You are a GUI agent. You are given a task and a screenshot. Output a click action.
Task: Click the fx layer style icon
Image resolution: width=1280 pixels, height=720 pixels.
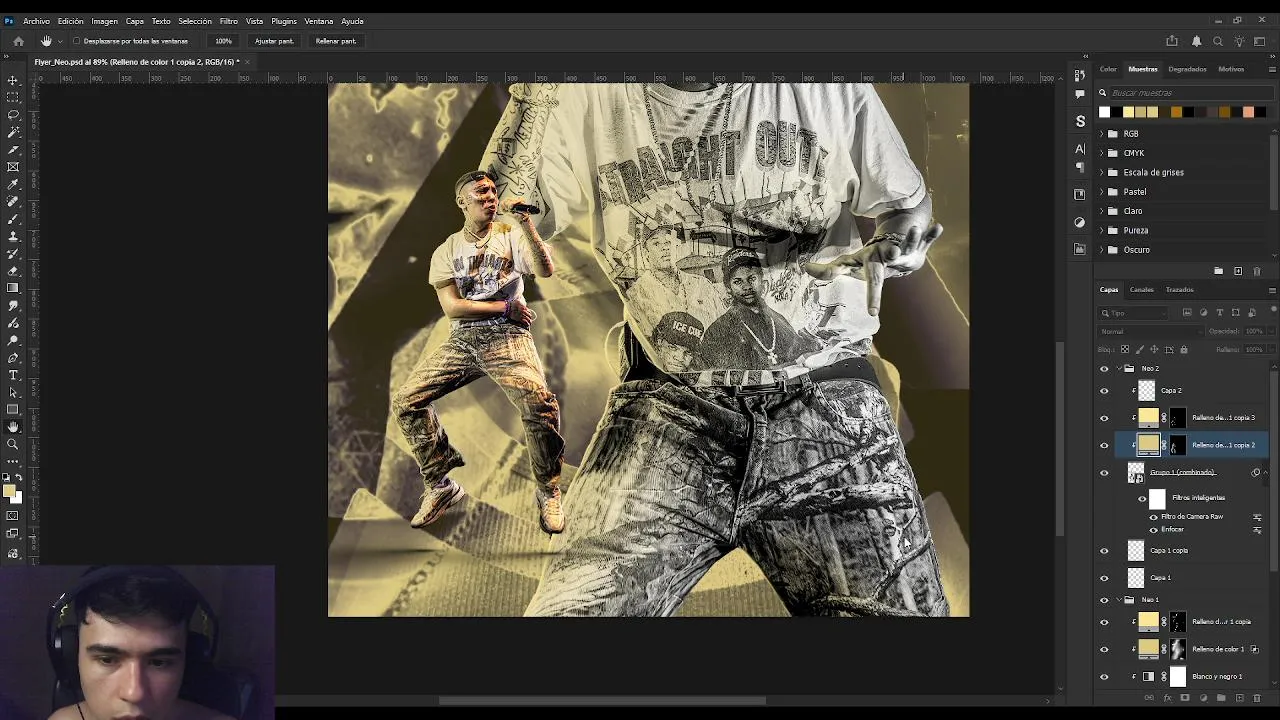point(1167,698)
